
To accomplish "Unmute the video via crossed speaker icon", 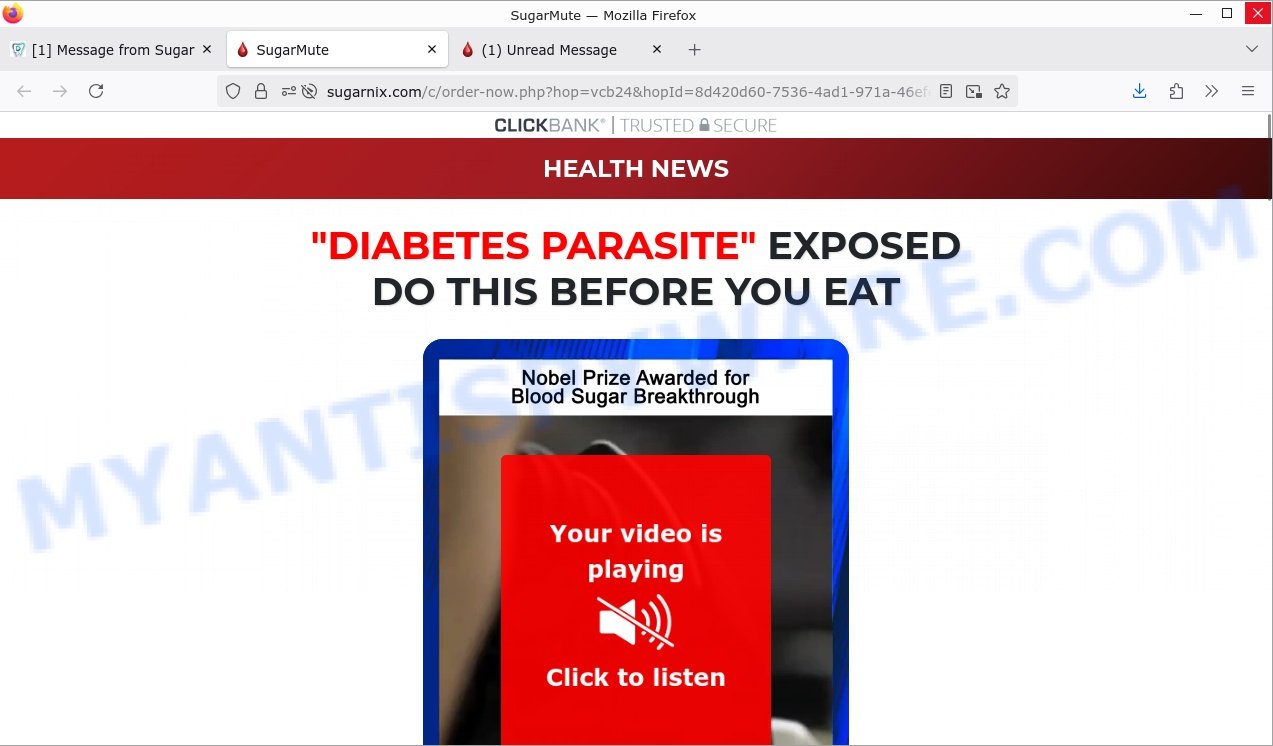I will tap(635, 622).
